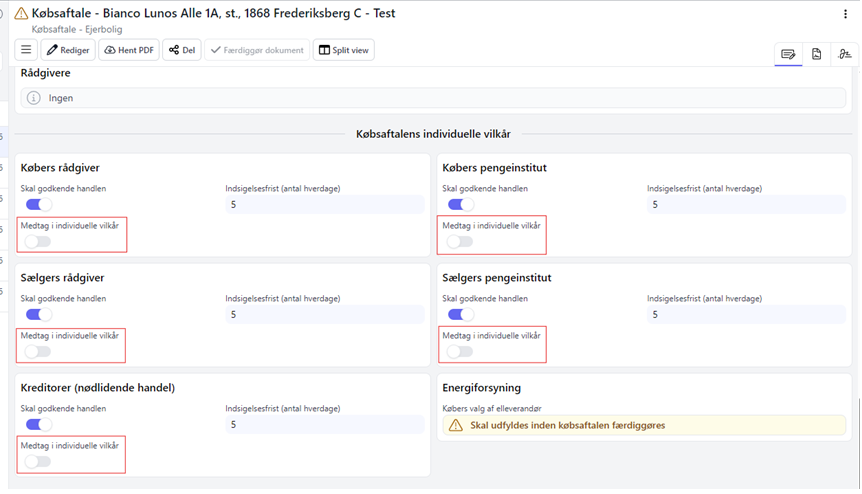Enable Medtag i individuelle vilkår for Kreditorer
Viewport: 862px width, 494px height.
(x=38, y=461)
